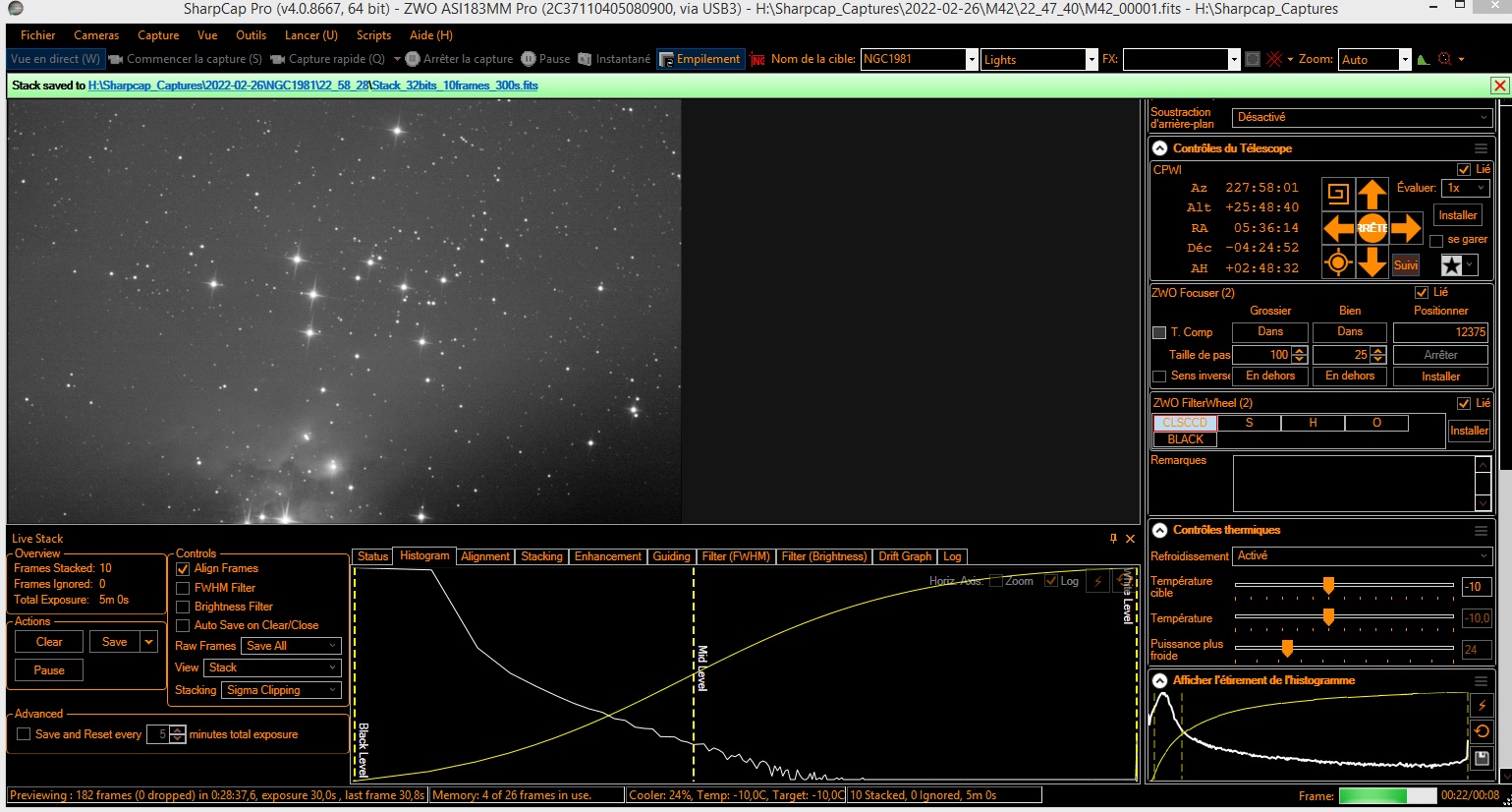This screenshot has height=812, width=1512.
Task: Collapse the Contrôles thermiques section
Action: pos(1159,530)
